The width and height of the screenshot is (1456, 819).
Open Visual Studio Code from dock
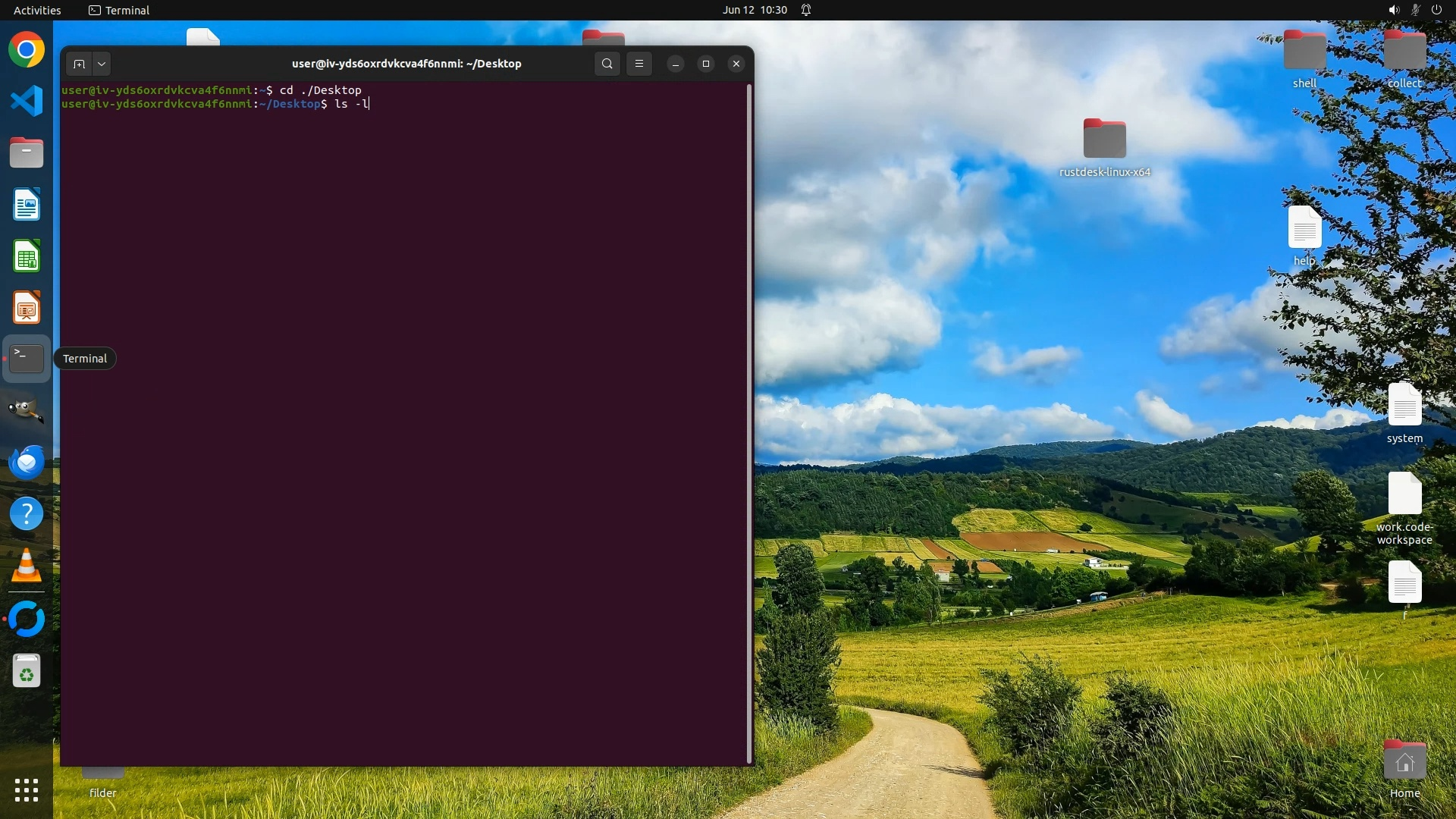tap(27, 102)
